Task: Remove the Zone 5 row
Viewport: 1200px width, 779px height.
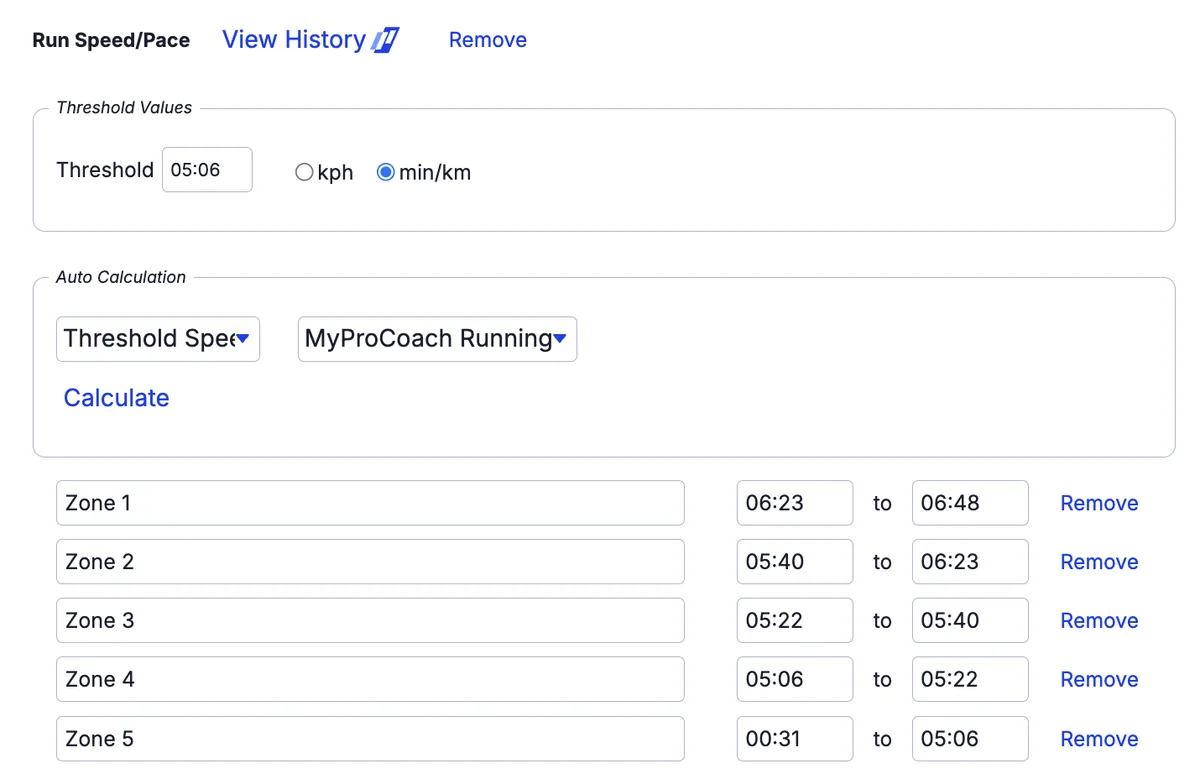Action: (1099, 739)
